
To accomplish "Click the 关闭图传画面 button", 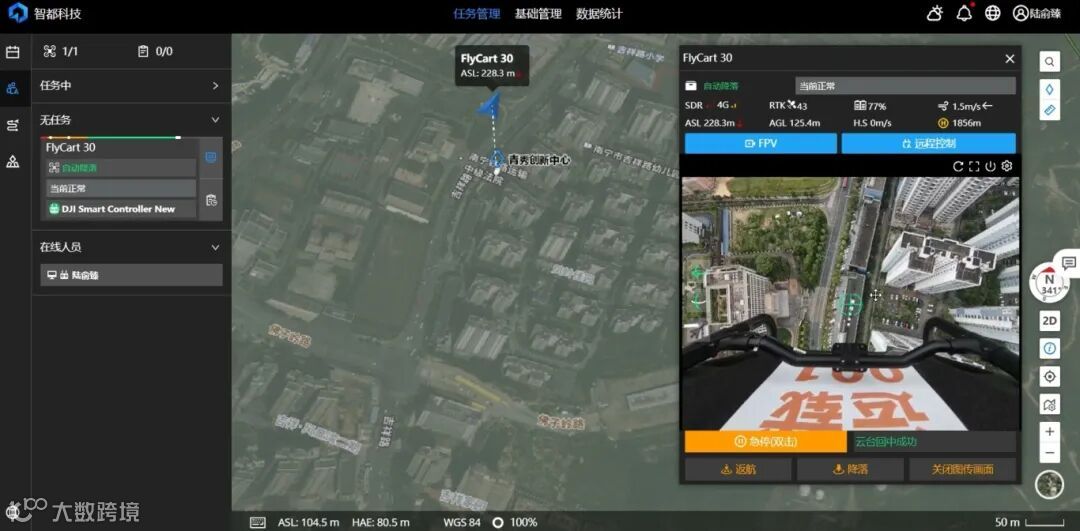I will (962, 470).
